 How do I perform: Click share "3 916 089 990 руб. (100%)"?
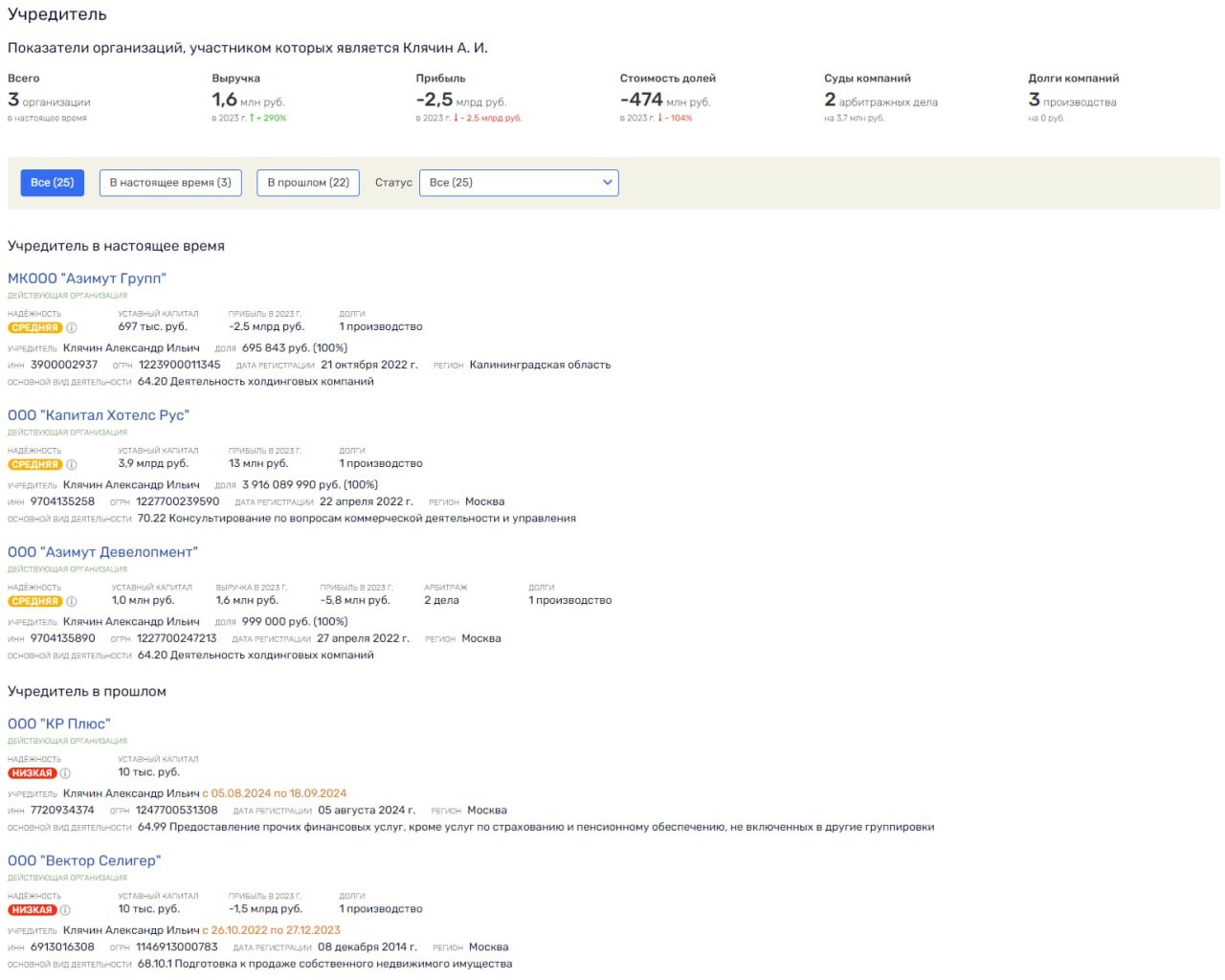[310, 484]
